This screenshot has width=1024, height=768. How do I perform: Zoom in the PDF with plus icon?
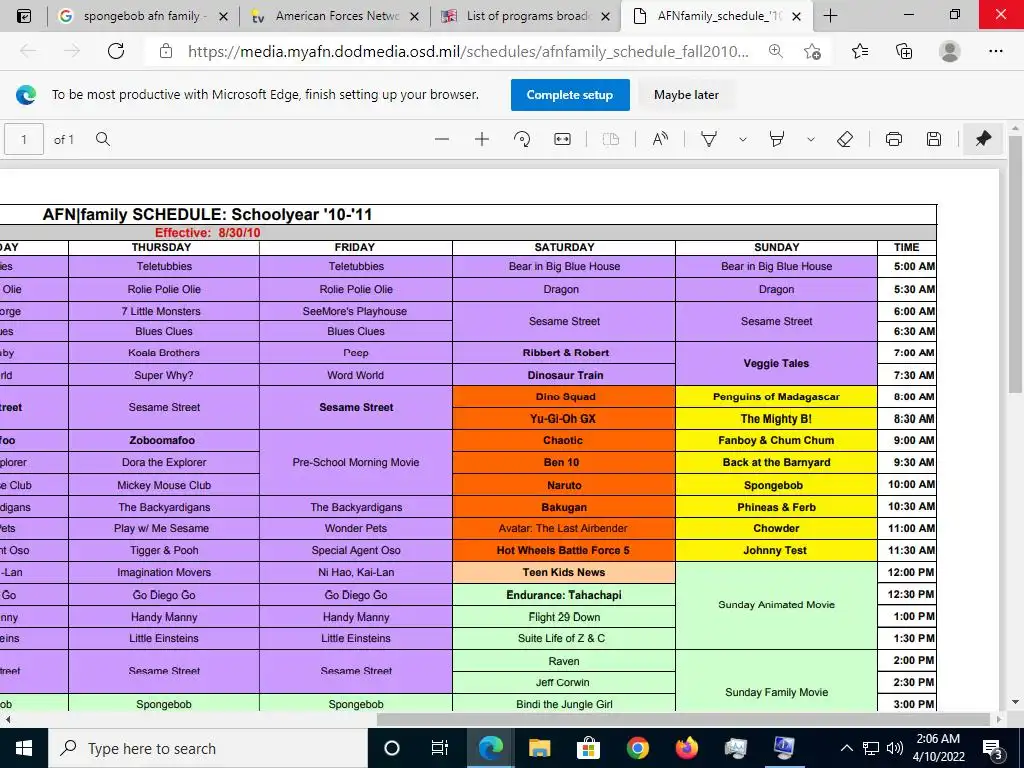click(x=481, y=139)
